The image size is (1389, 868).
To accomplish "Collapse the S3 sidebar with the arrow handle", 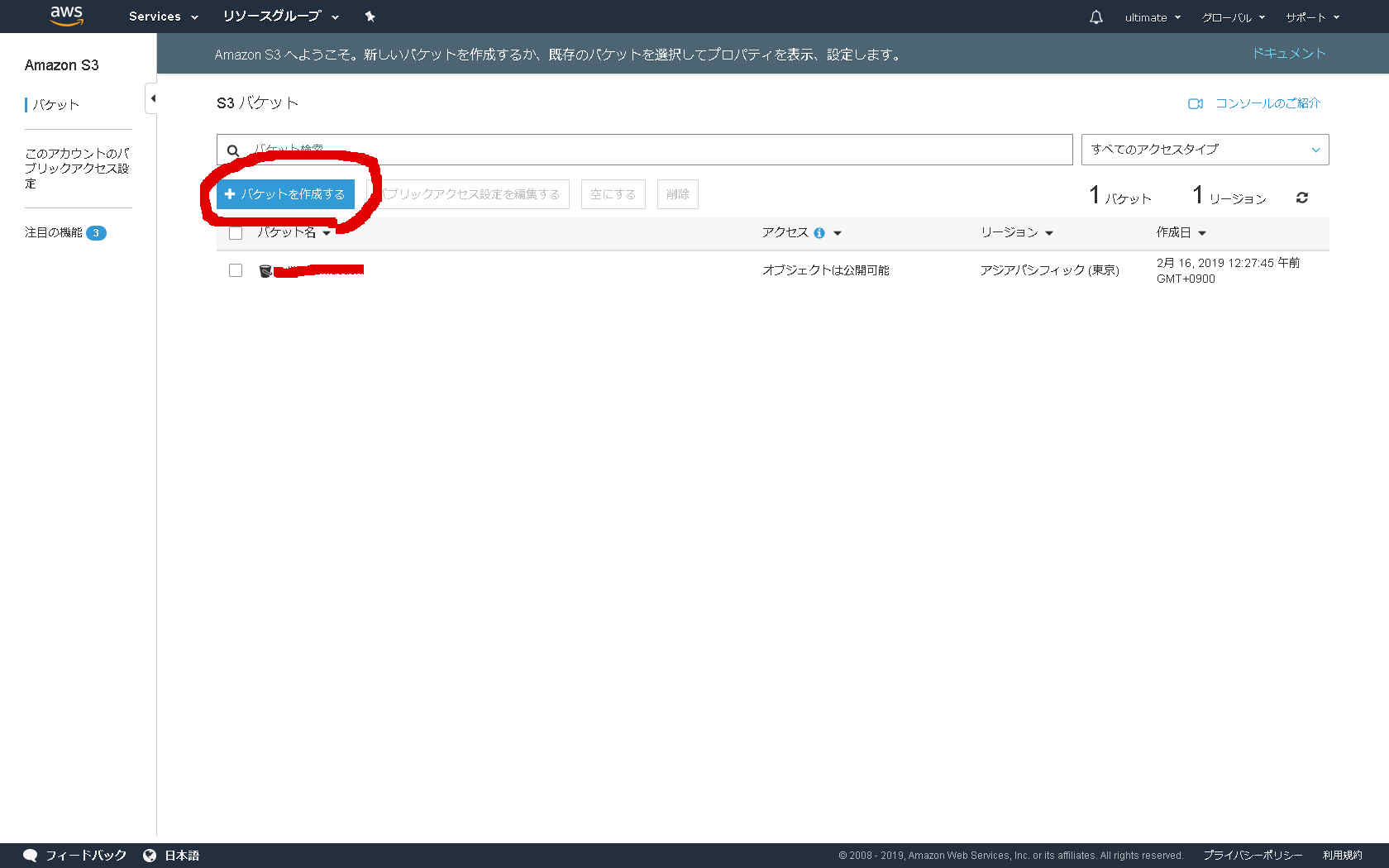I will click(152, 98).
